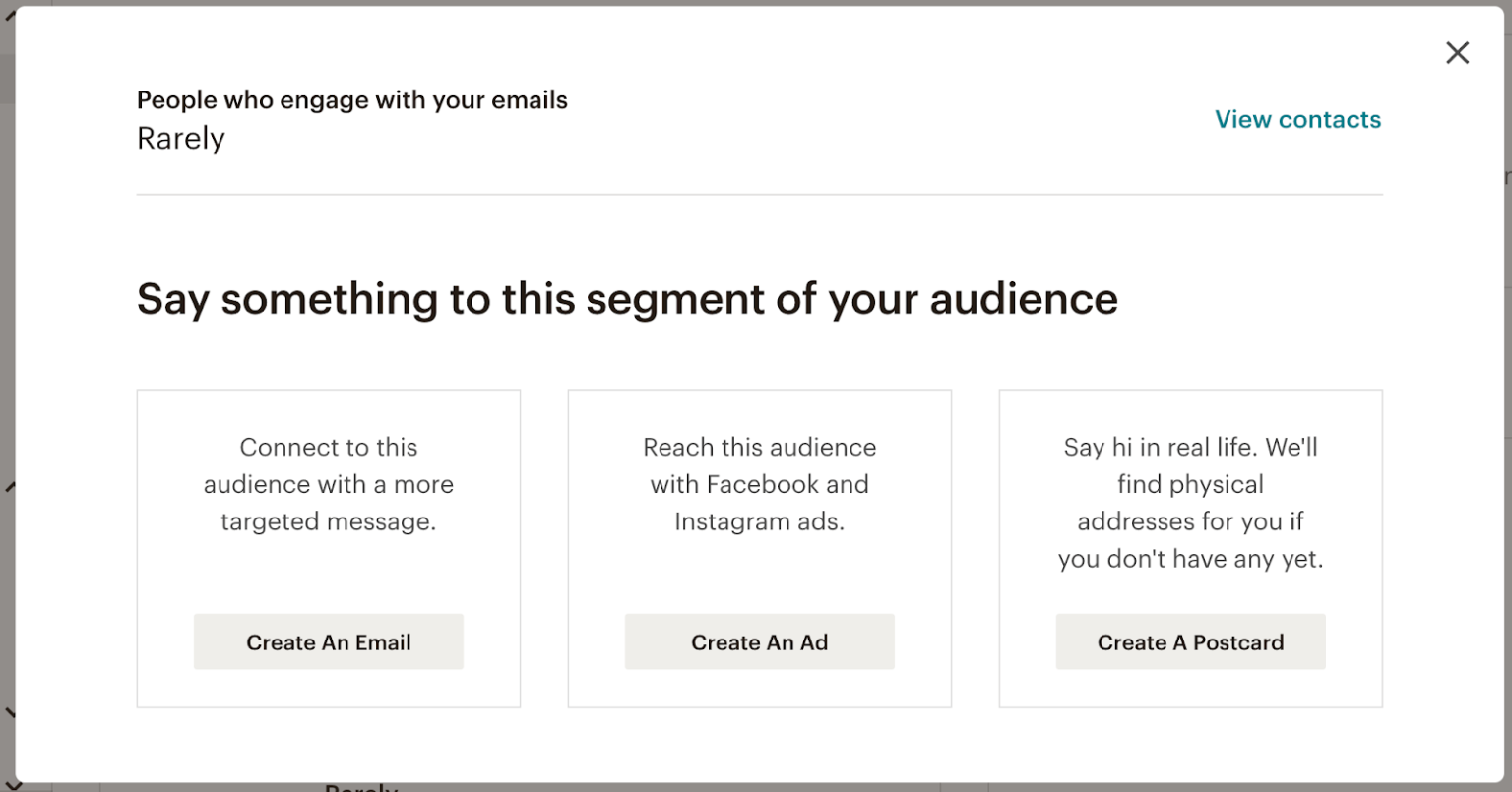The height and width of the screenshot is (792, 1512).
Task: Click the Create An Ad button
Action: (x=759, y=641)
